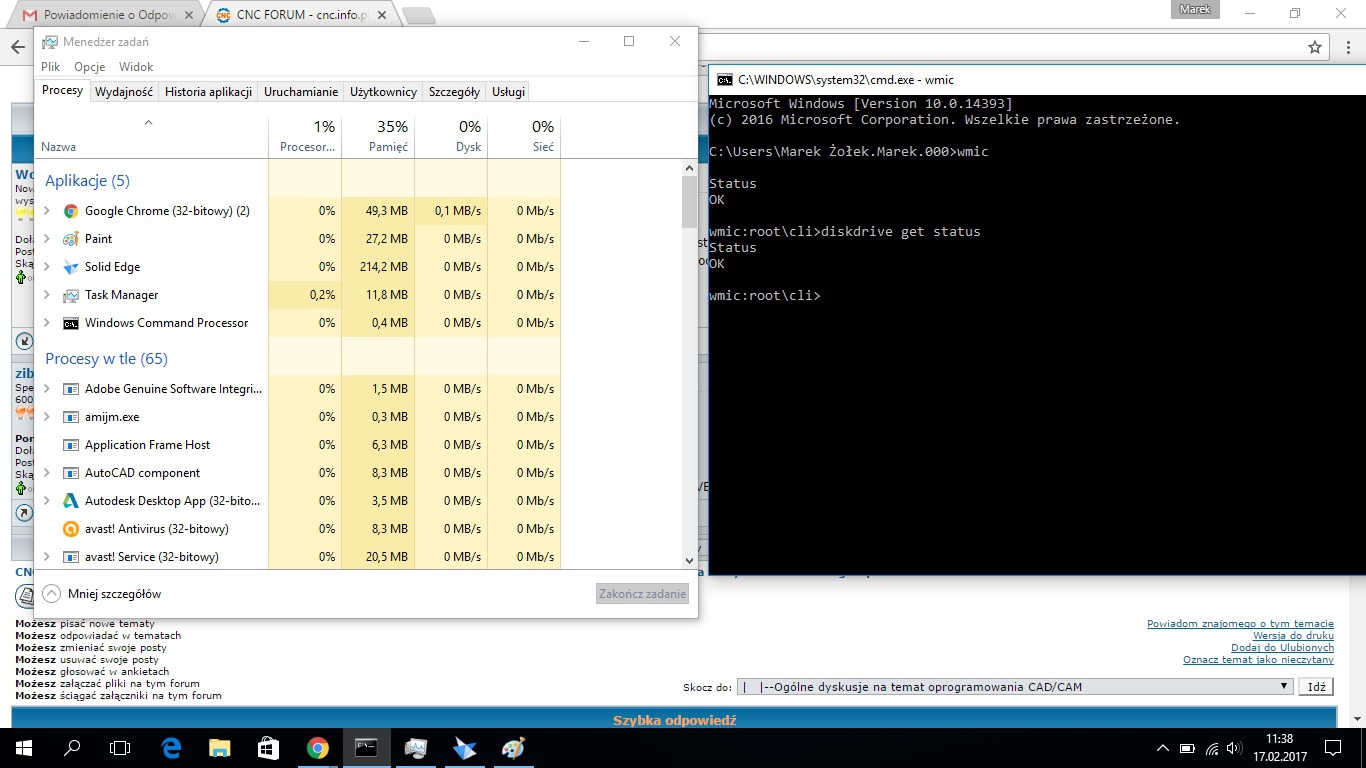Click the process list scrollbar thumb

coord(689,202)
